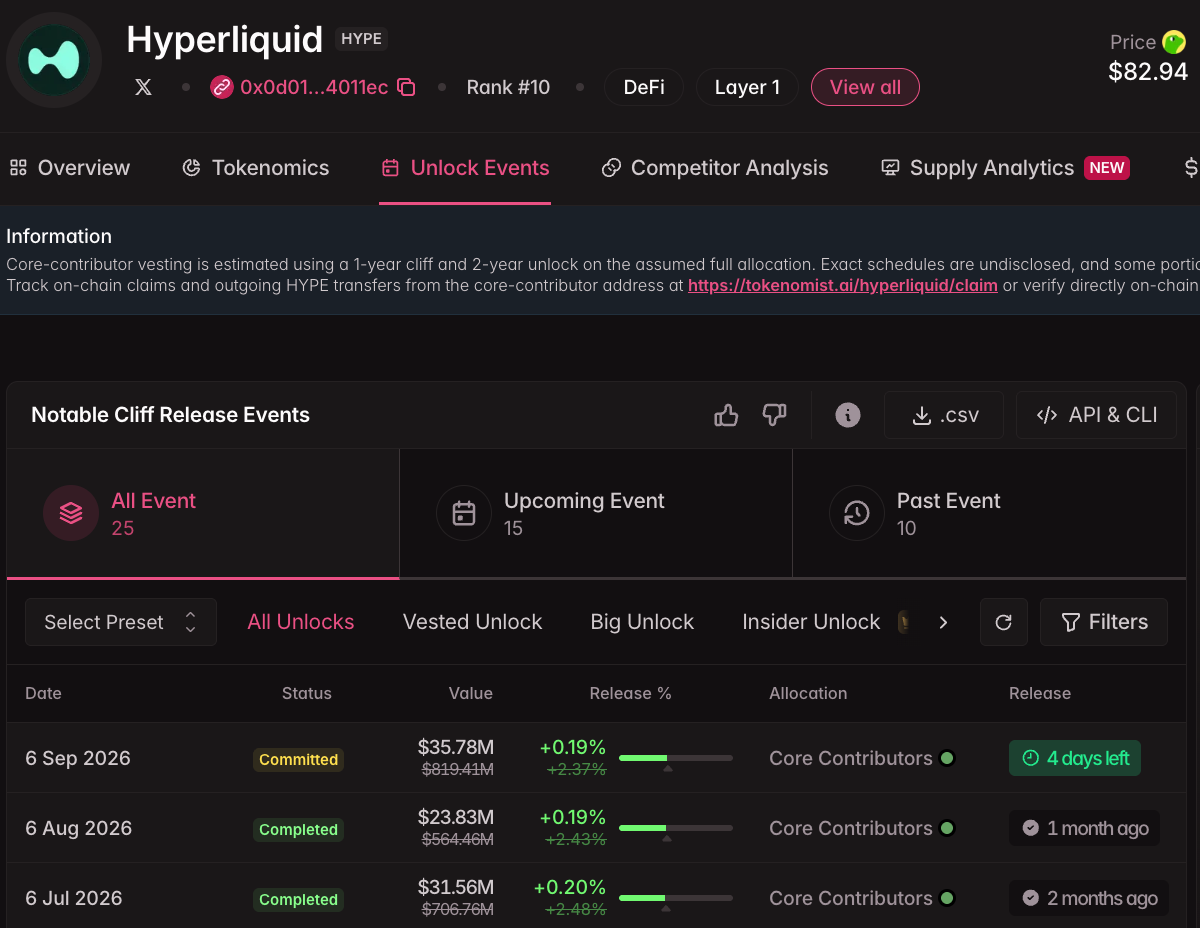The width and height of the screenshot is (1200, 928).
Task: Click the pink chain-link icon beside the address
Action: click(222, 87)
